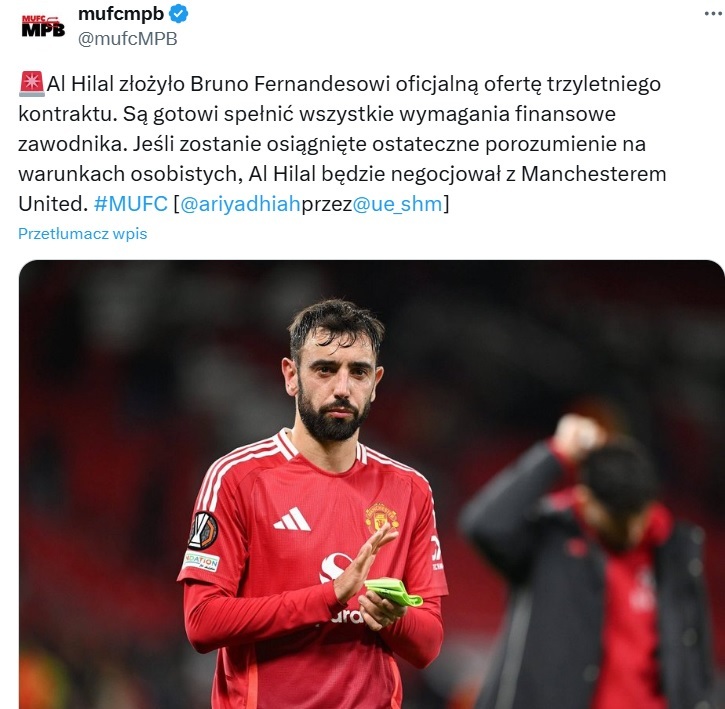Click the word 'Manchesterem' in the post text
Screen dimensions: 725x709
pos(594,174)
